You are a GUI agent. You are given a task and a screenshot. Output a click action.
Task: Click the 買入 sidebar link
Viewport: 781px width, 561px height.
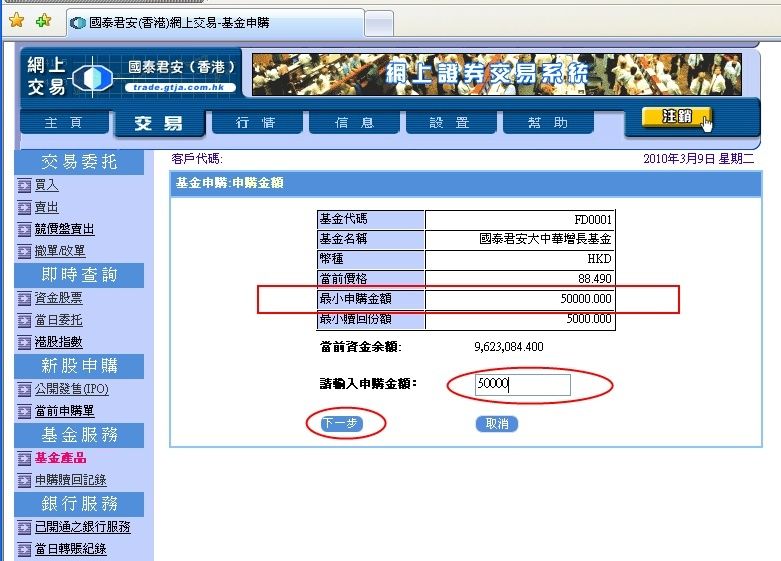tap(46, 185)
